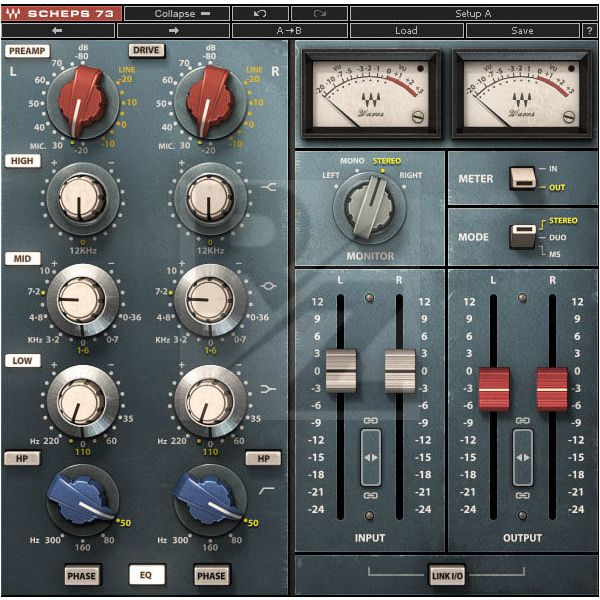Click the input section bottom LED

pos(369,515)
